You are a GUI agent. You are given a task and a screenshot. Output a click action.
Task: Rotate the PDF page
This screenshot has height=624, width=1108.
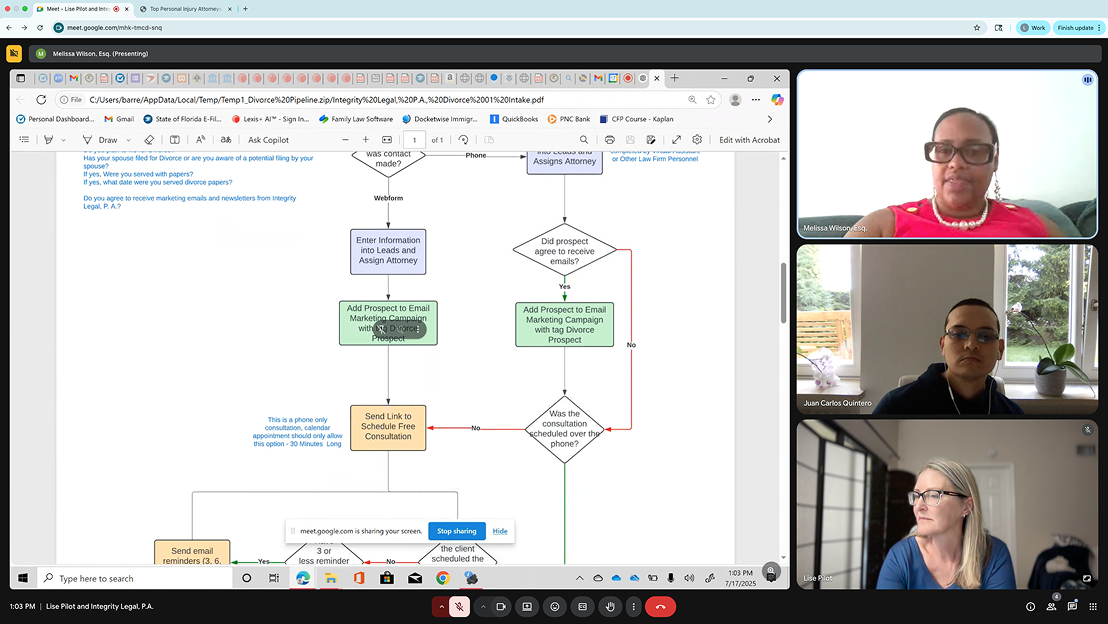[464, 140]
